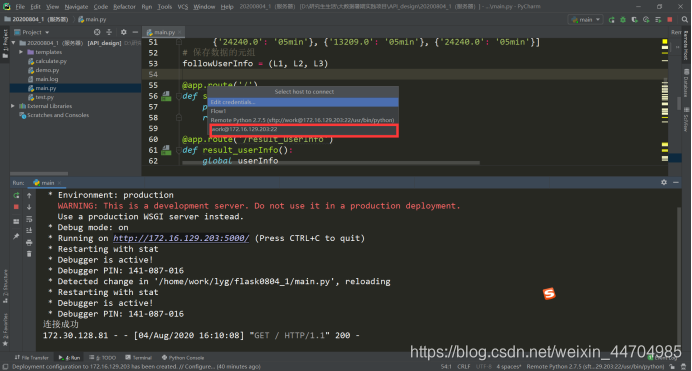Toggle code folding on line 56
Image resolution: width=692 pixels, height=371 pixels.
tap(179, 96)
